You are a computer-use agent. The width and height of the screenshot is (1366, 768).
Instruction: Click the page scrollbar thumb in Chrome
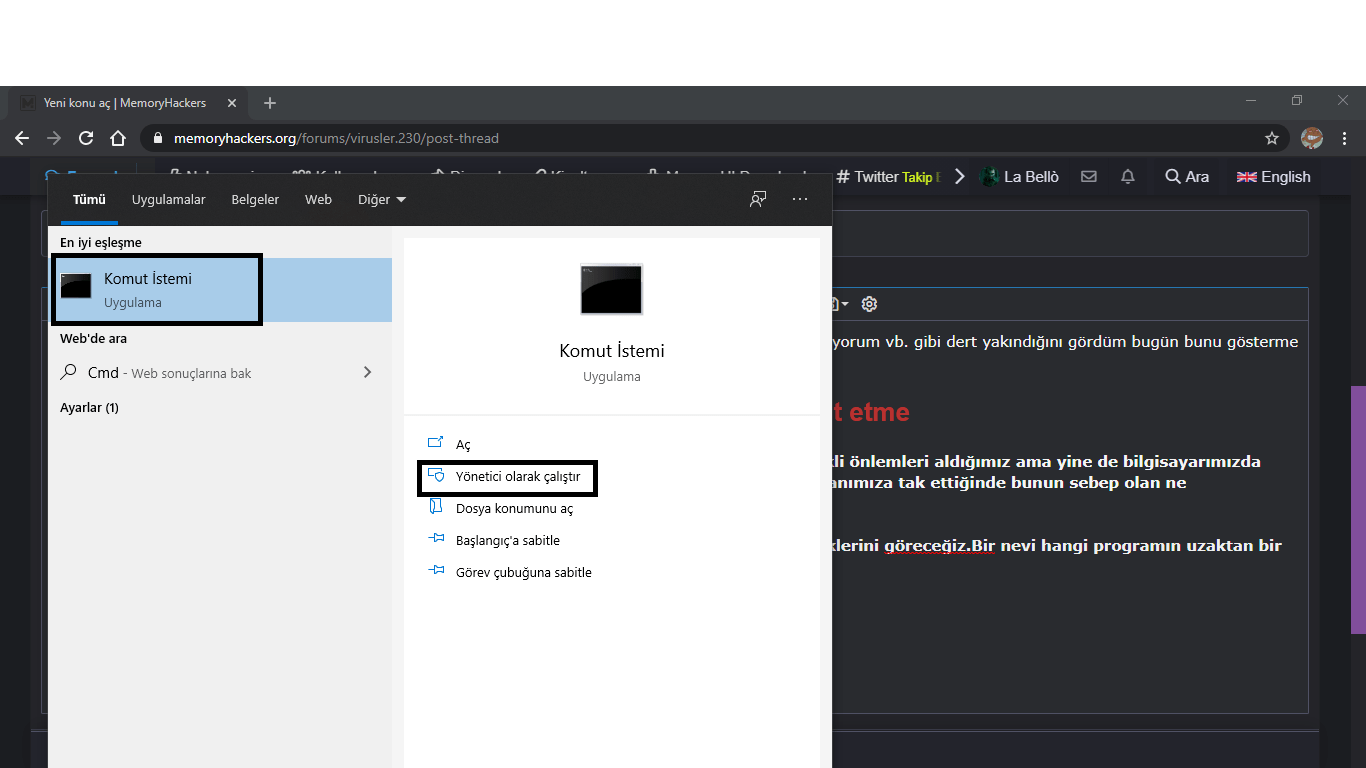pyautogui.click(x=1358, y=510)
